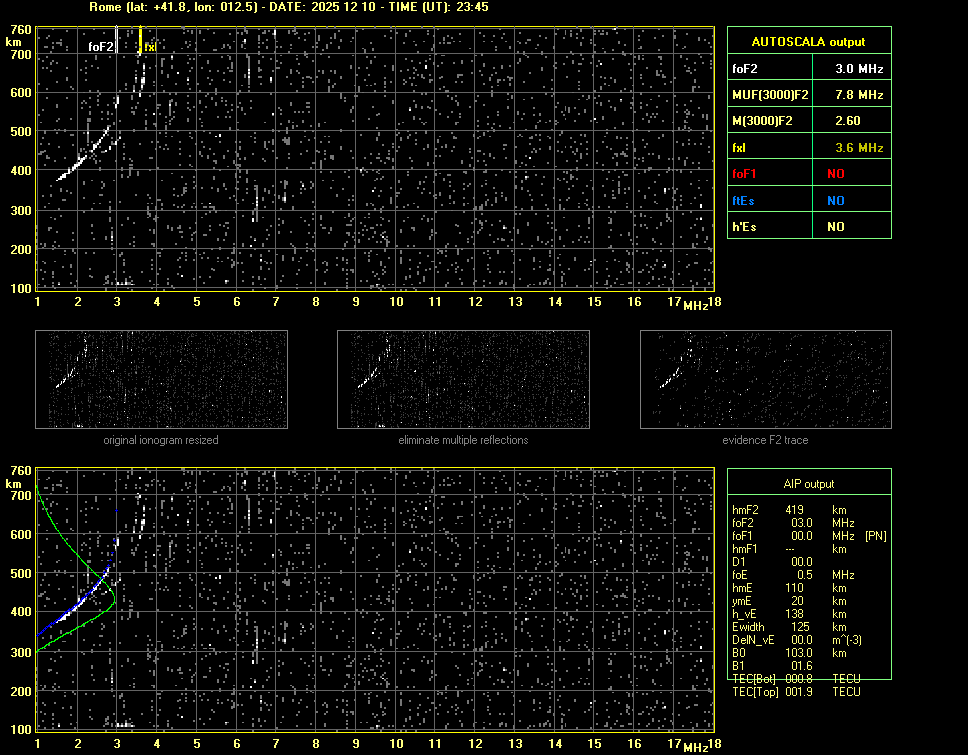Click the 'original ionogram resized' thumbnail

tap(161, 379)
